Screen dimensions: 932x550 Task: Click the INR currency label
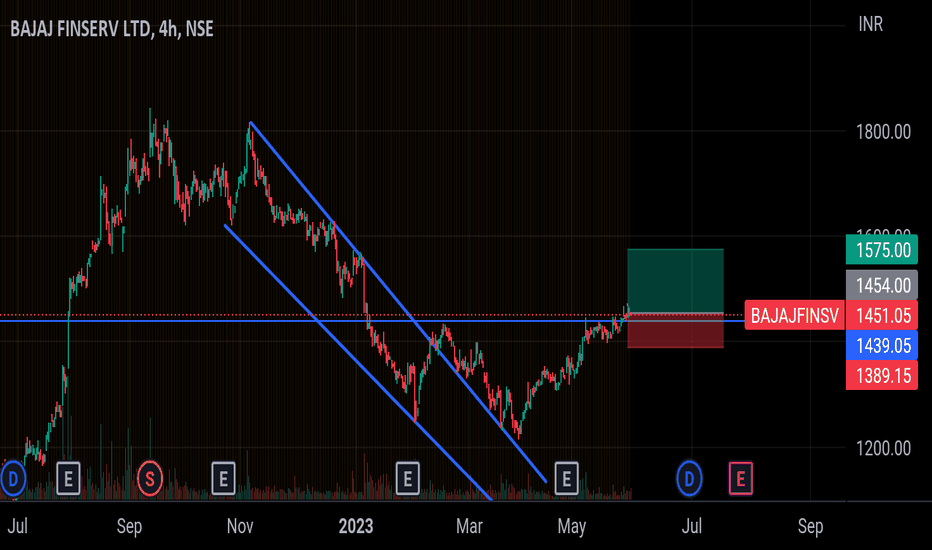(x=871, y=24)
